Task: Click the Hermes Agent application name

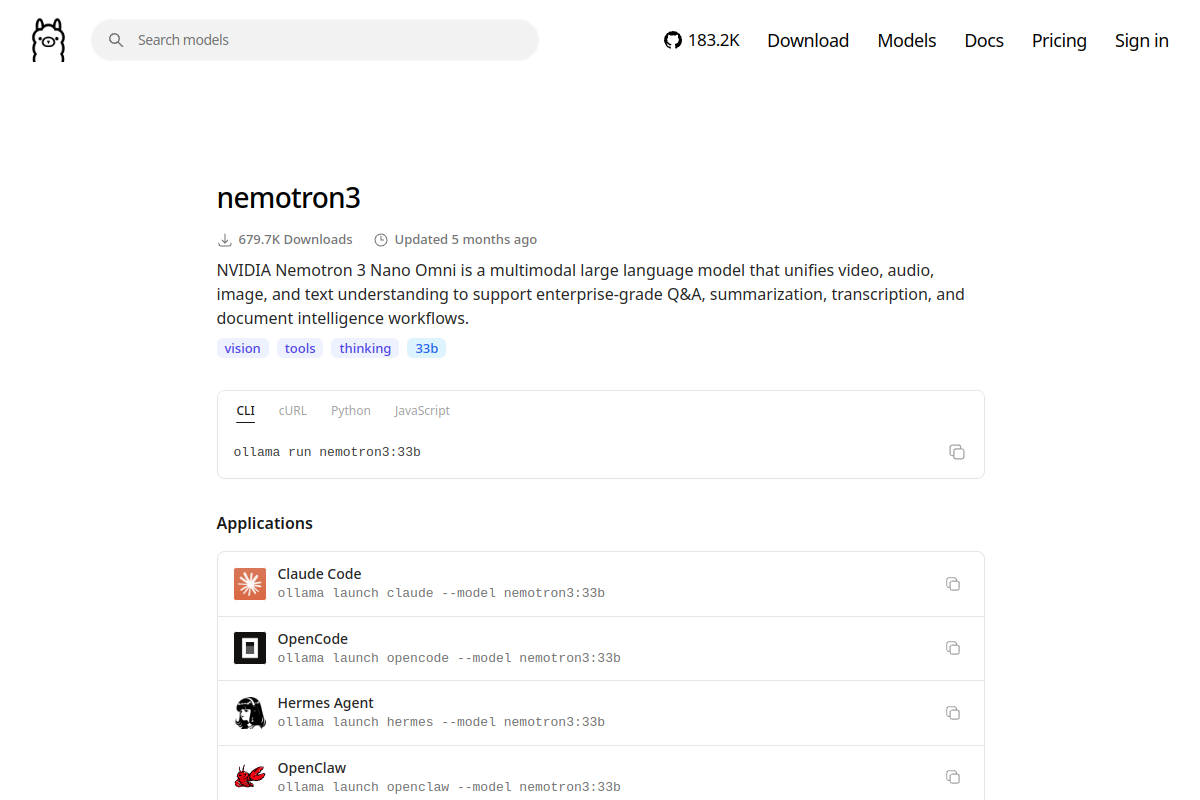Action: click(326, 703)
